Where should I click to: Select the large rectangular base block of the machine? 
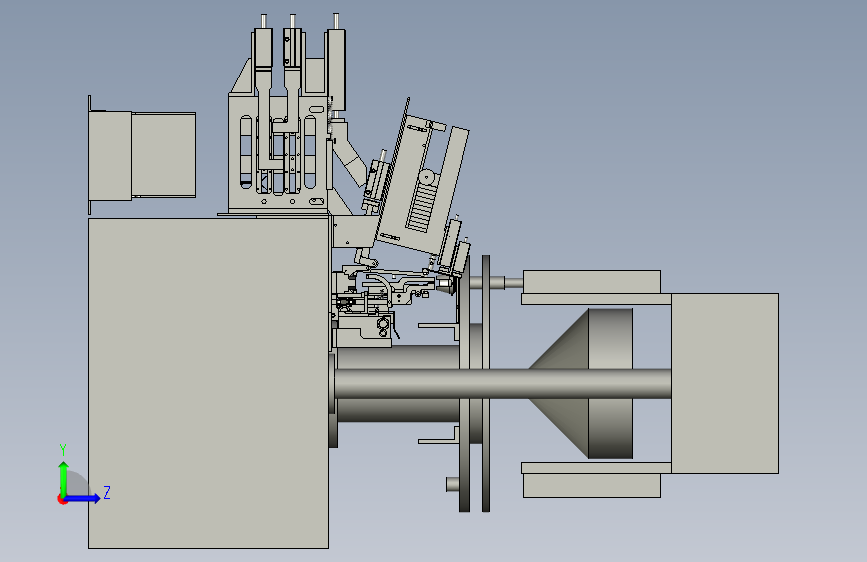[208, 383]
